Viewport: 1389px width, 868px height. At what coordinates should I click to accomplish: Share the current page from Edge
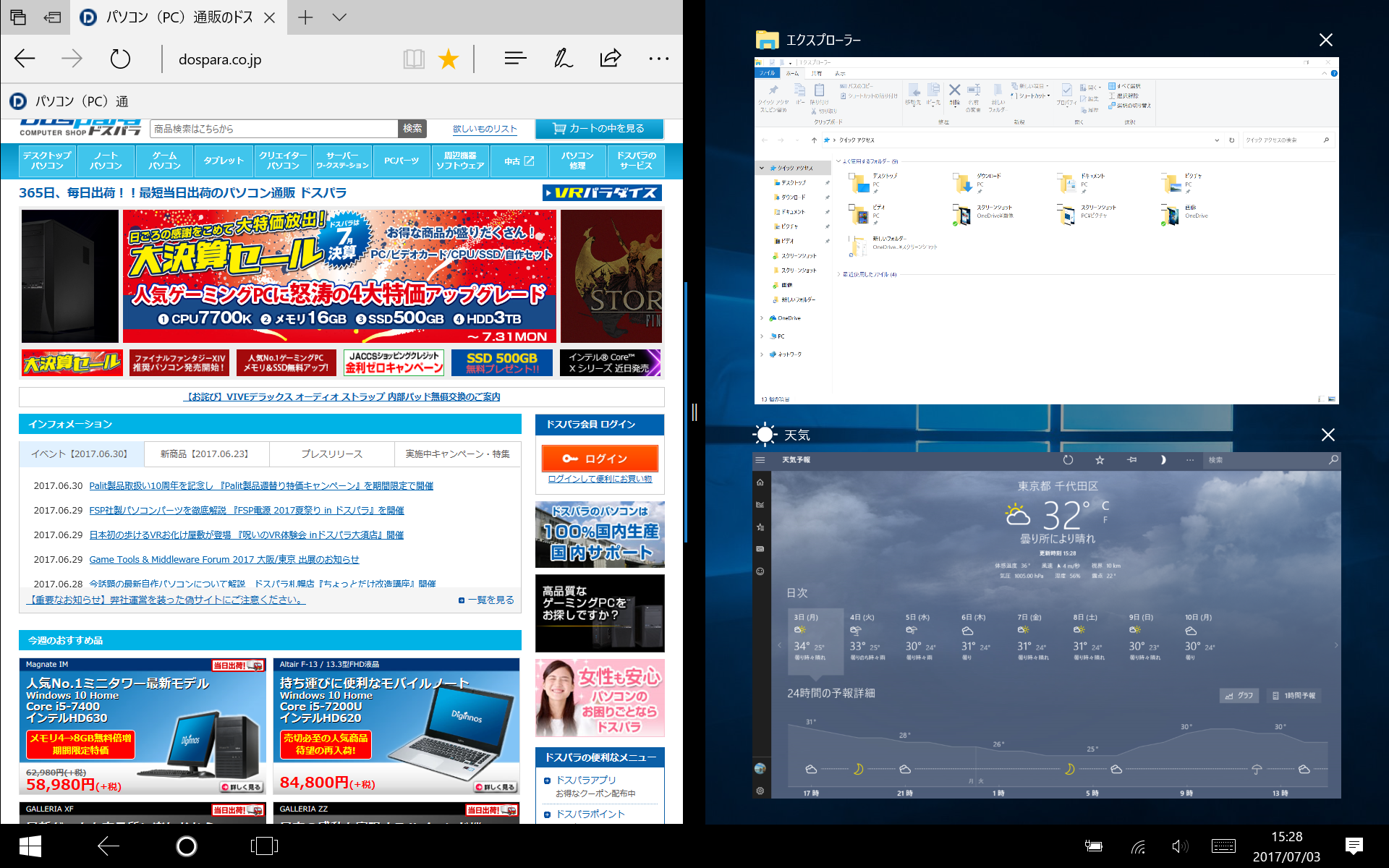611,59
